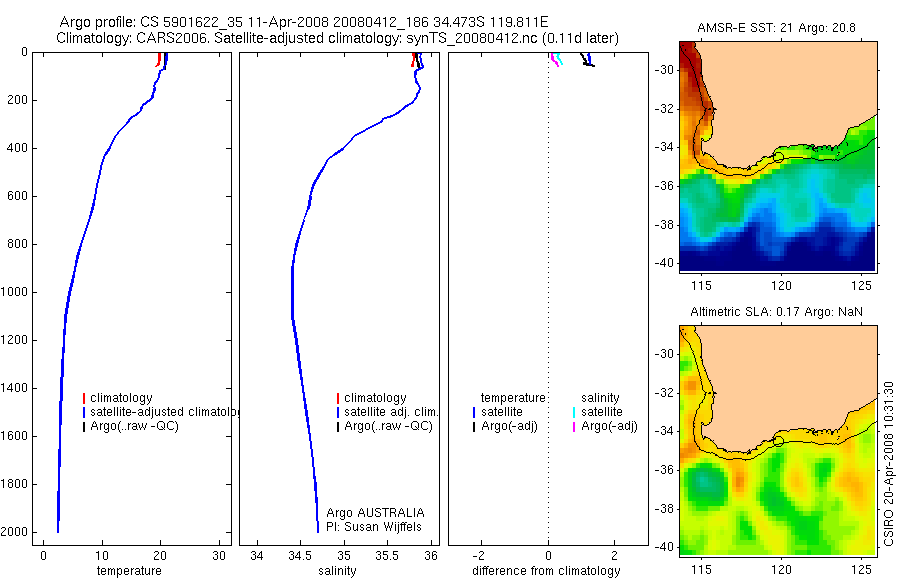900x580 pixels.
Task: Select the 'Argo AUSTRALIA' text
Action: [x=375, y=513]
